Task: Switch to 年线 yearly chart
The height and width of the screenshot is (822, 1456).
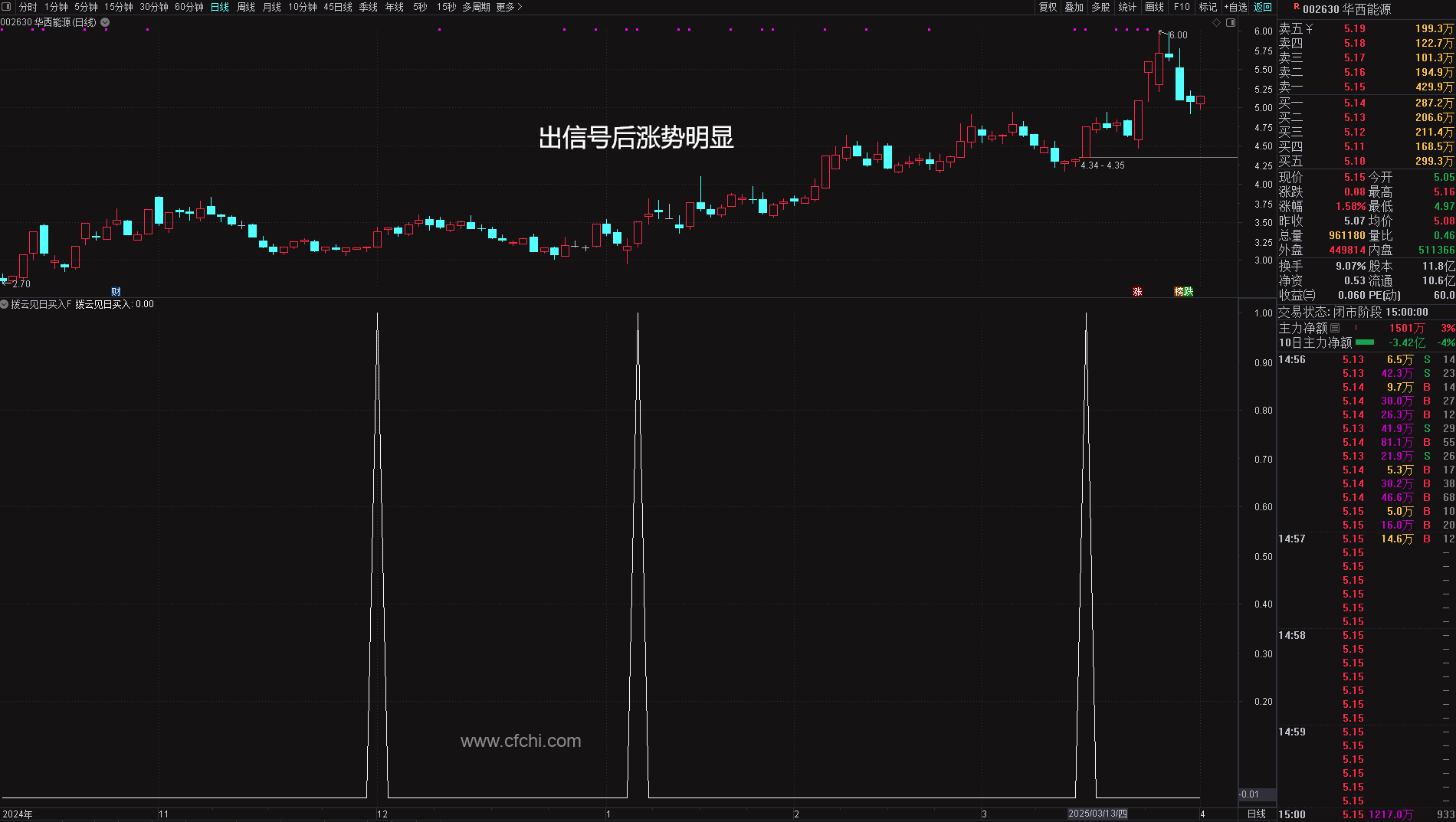Action: (x=395, y=7)
